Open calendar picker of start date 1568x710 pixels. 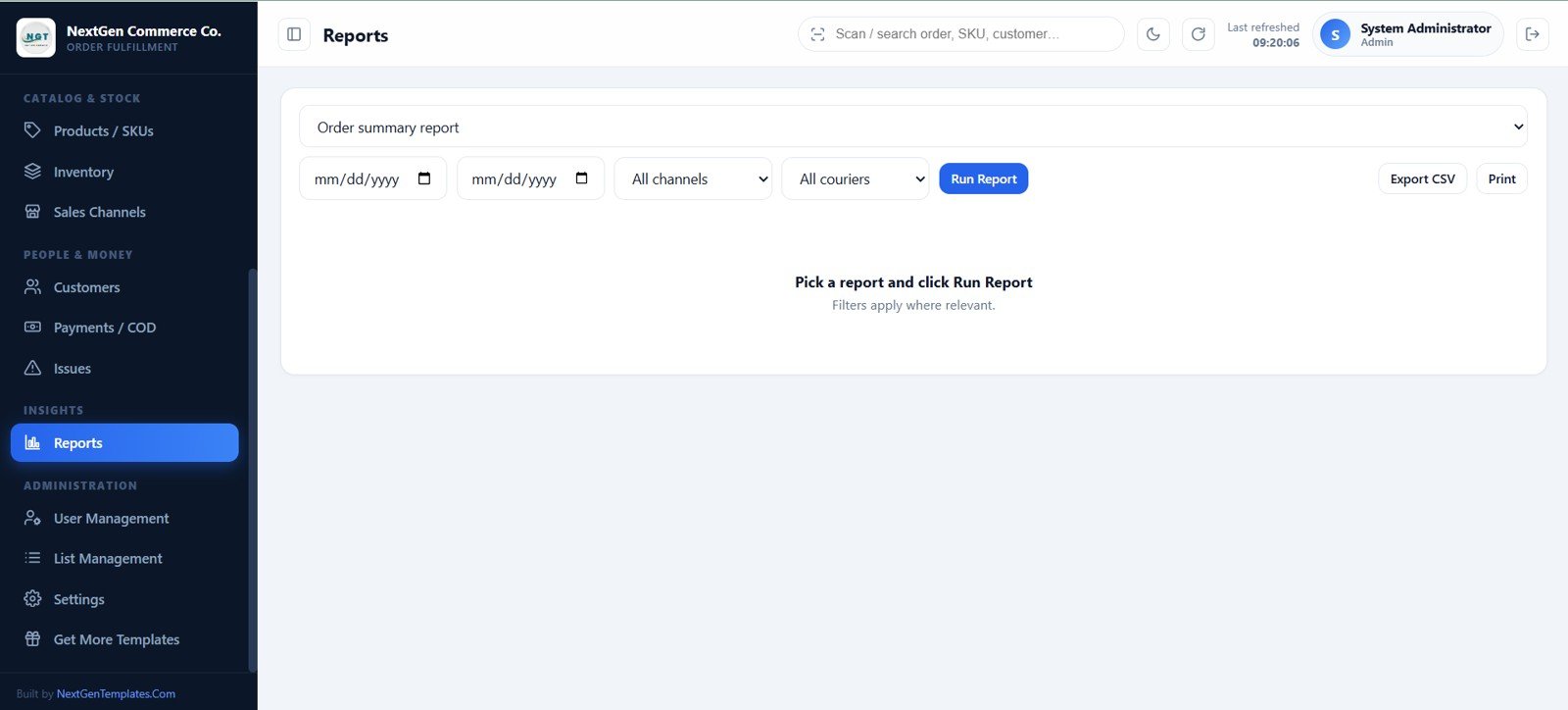click(x=424, y=178)
